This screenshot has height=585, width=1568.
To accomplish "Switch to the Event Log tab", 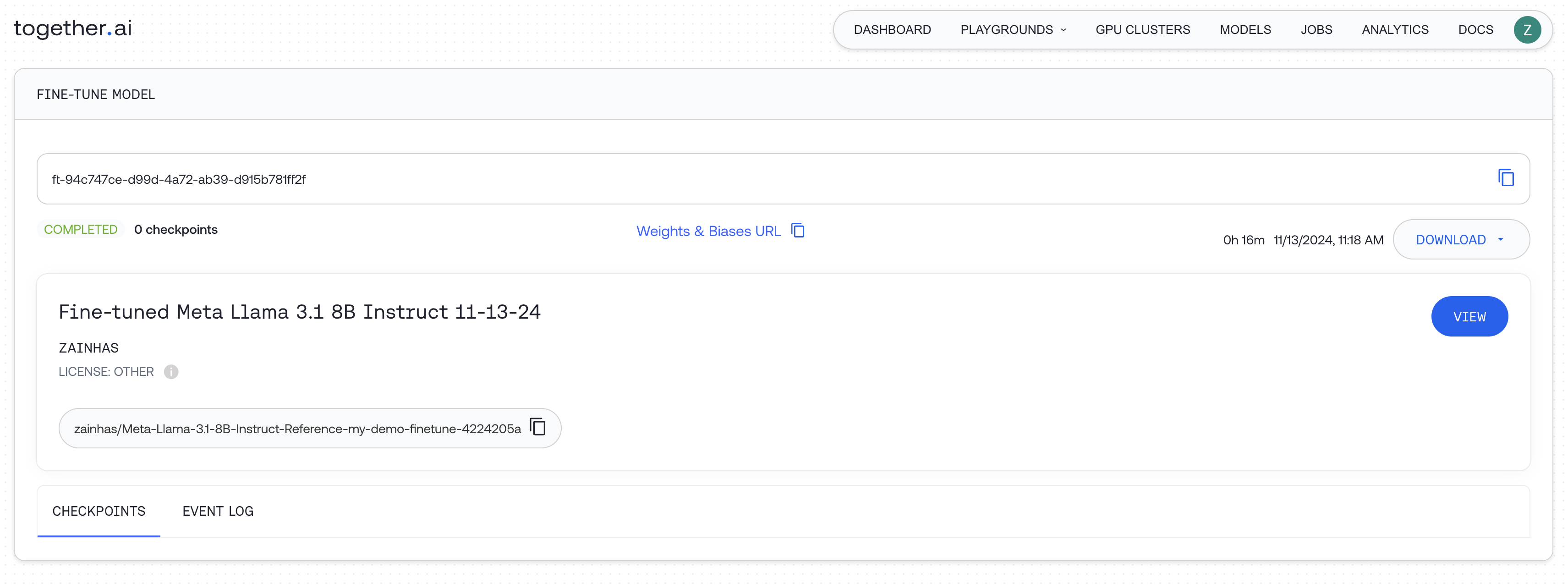I will click(218, 511).
